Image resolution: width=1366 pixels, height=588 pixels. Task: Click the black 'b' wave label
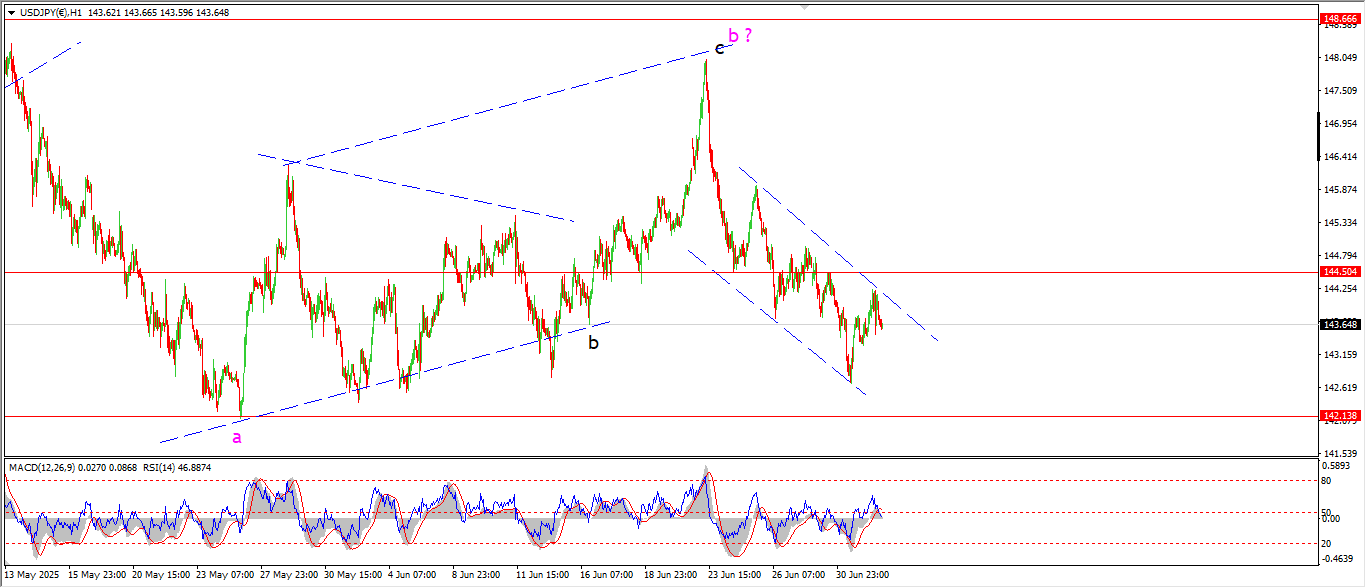tap(593, 343)
